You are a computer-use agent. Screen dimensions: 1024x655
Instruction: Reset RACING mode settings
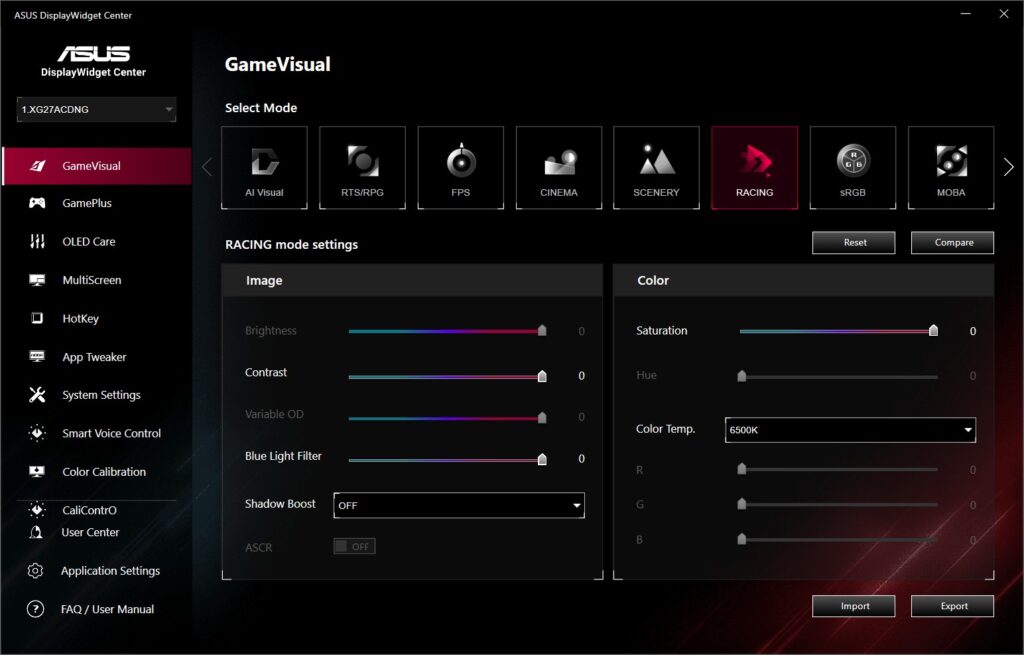[x=854, y=242]
